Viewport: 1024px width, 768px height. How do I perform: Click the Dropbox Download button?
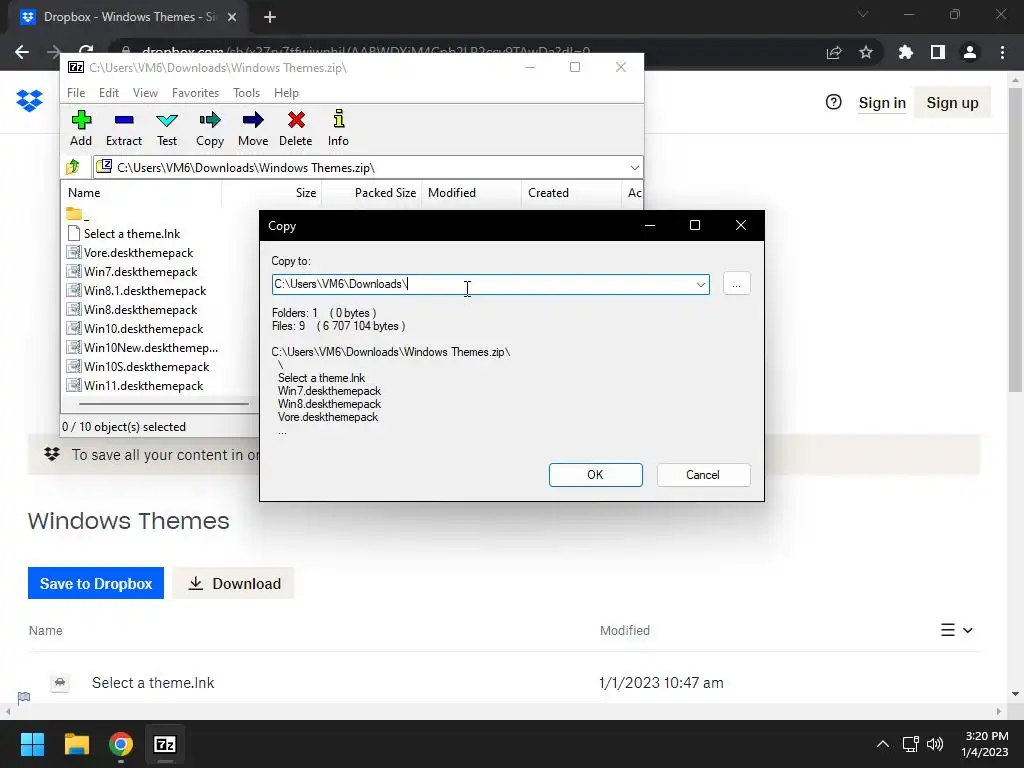234,583
